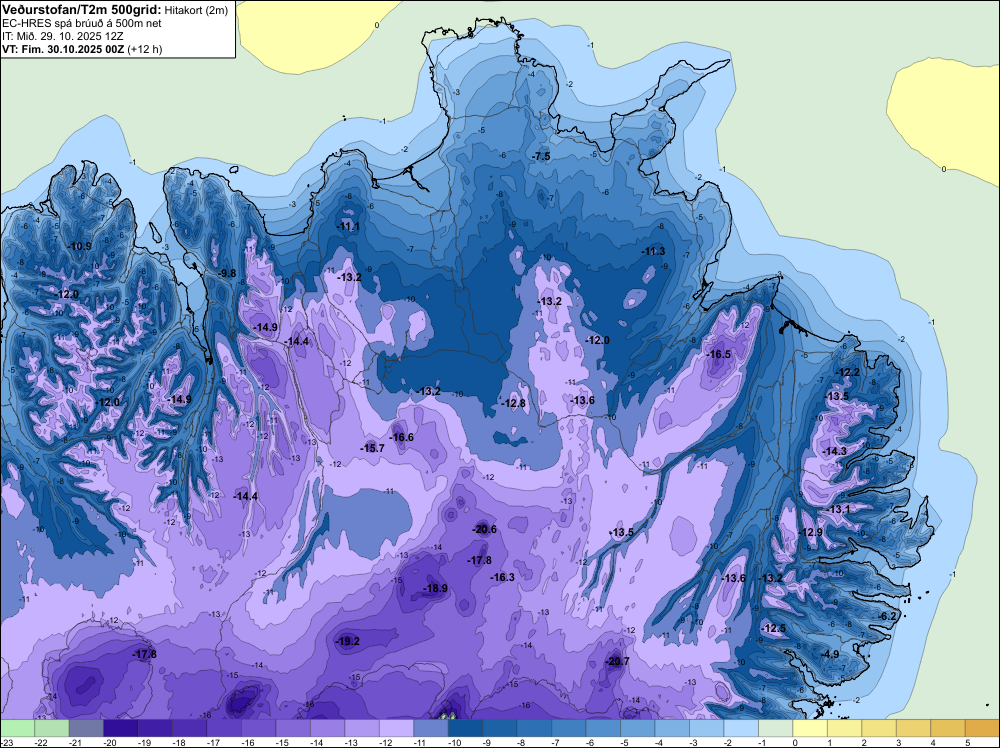The image size is (1000, 748).
Task: Click the -16.3 temperature label
Action: pos(503,577)
